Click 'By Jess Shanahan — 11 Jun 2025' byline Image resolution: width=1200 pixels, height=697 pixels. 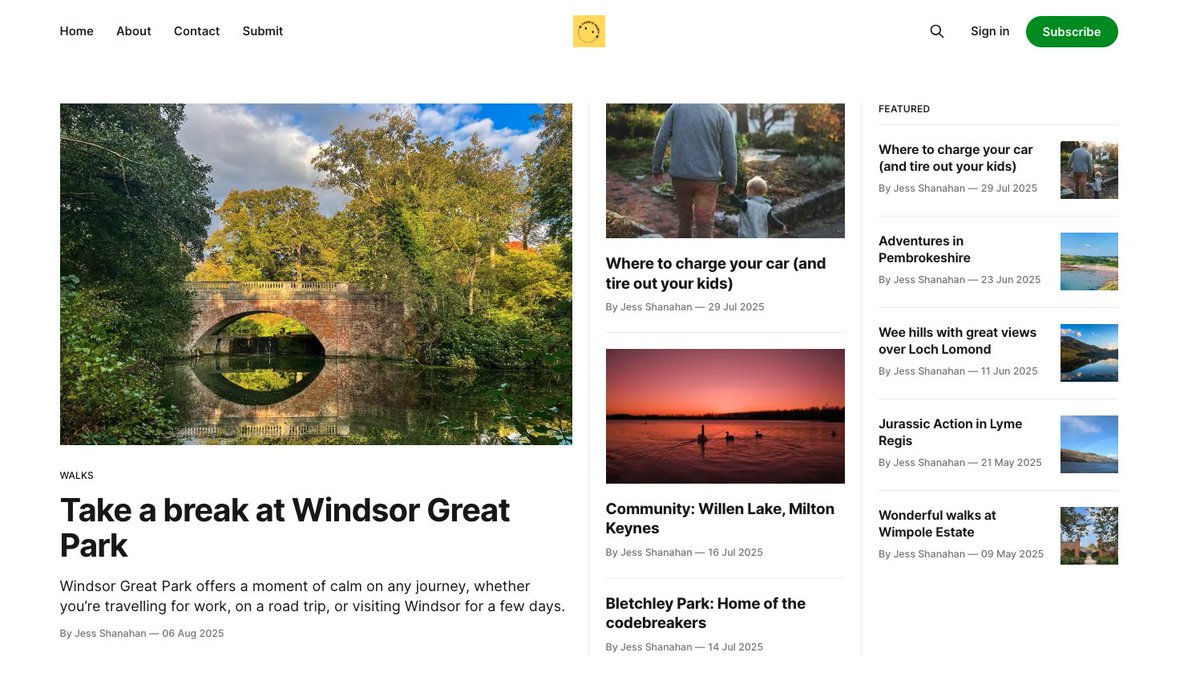(958, 371)
